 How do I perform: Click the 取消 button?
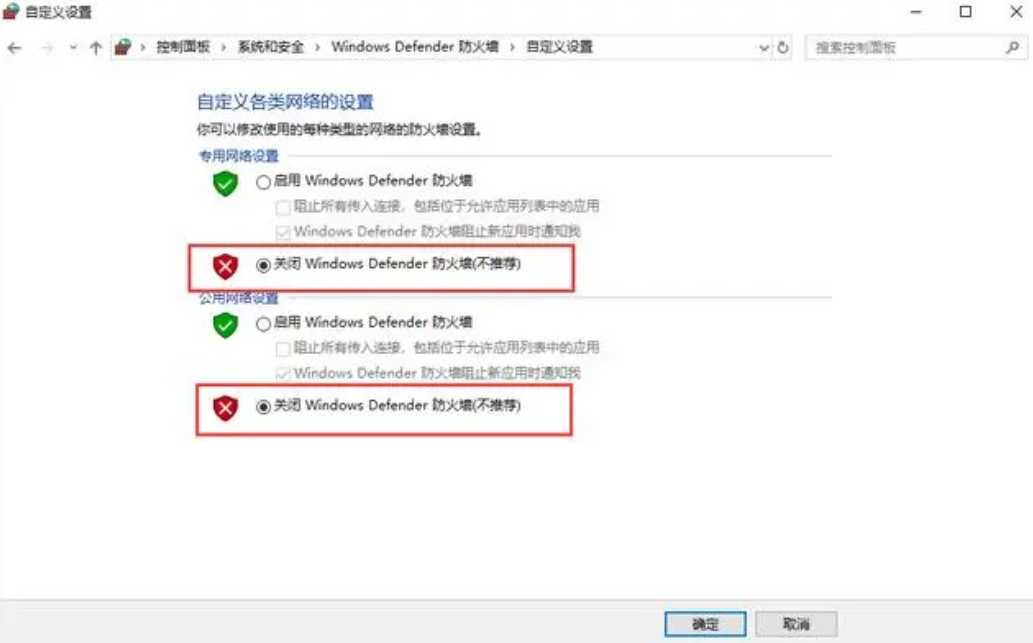(x=796, y=624)
